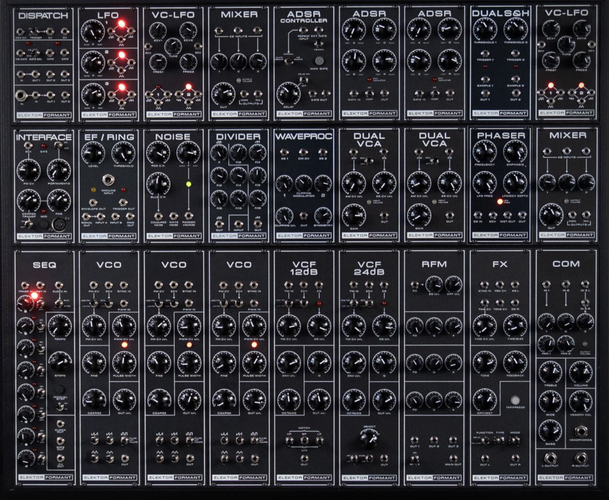This screenshot has height=500, width=609.
Task: Flip the Mode switch on FX module
Action: point(515,441)
